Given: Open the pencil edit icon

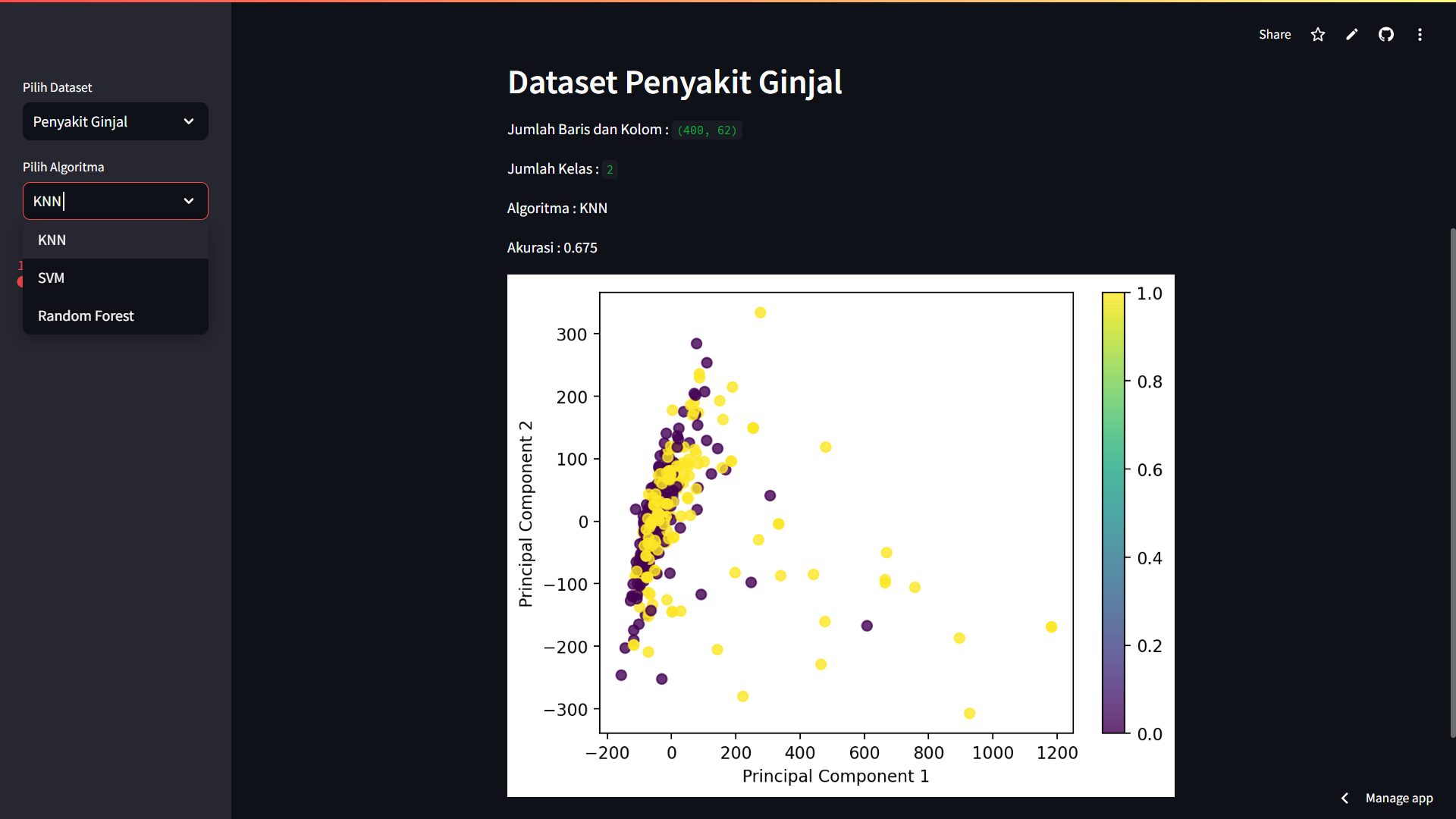Looking at the screenshot, I should pos(1352,35).
